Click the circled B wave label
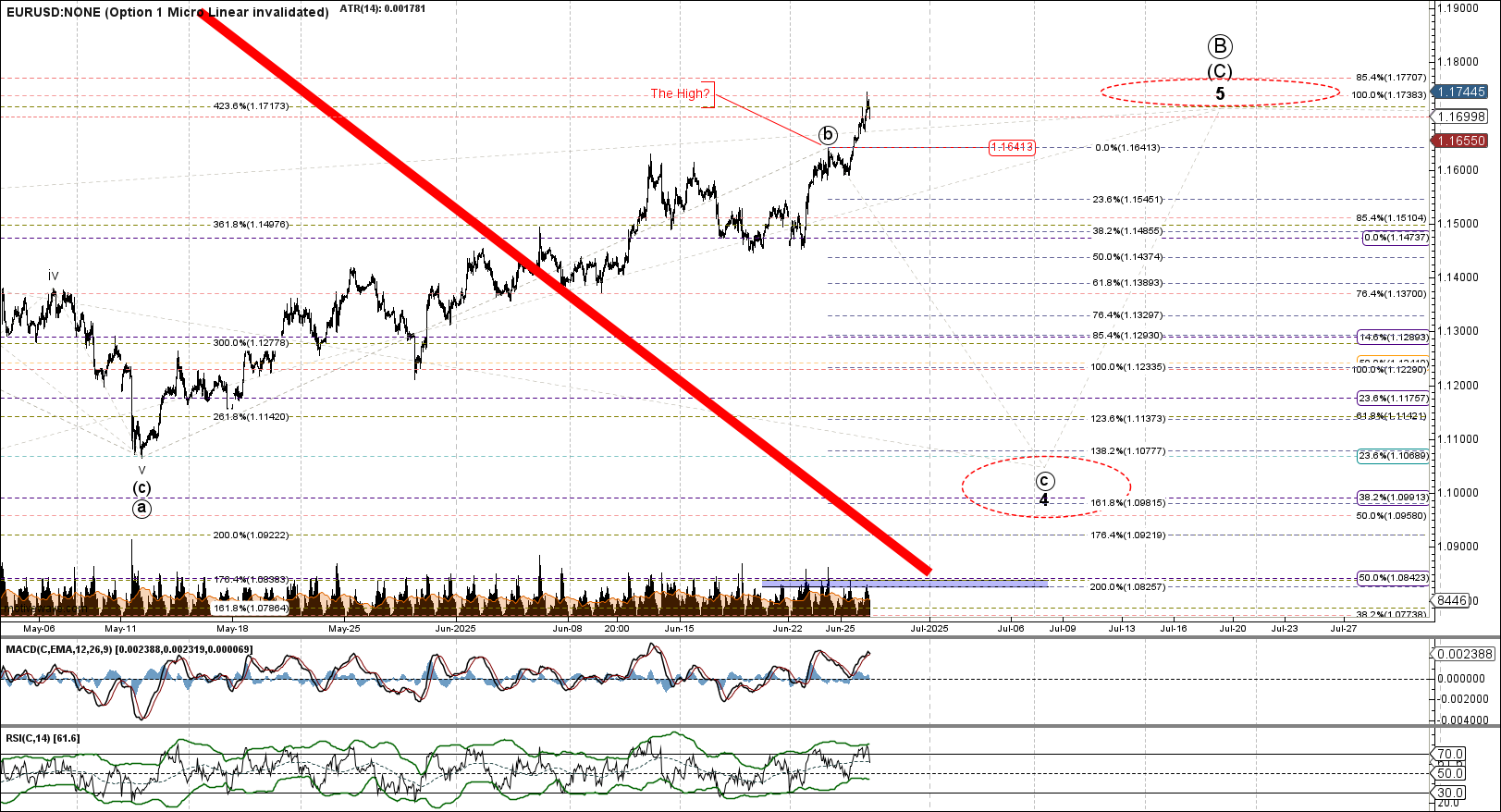Screen dimensions: 1501x812 coord(1220,46)
